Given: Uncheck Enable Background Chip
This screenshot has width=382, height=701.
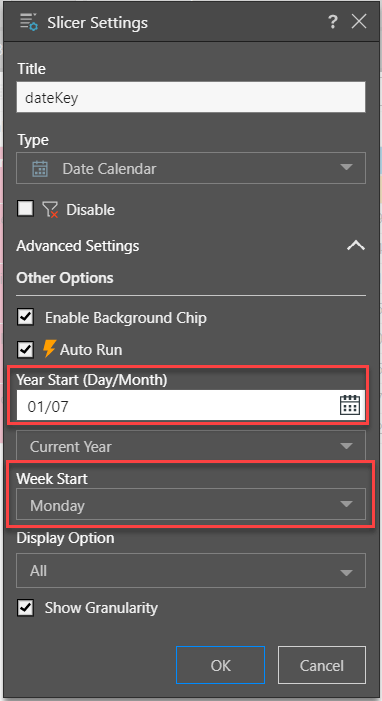Looking at the screenshot, I should pyautogui.click(x=25, y=318).
